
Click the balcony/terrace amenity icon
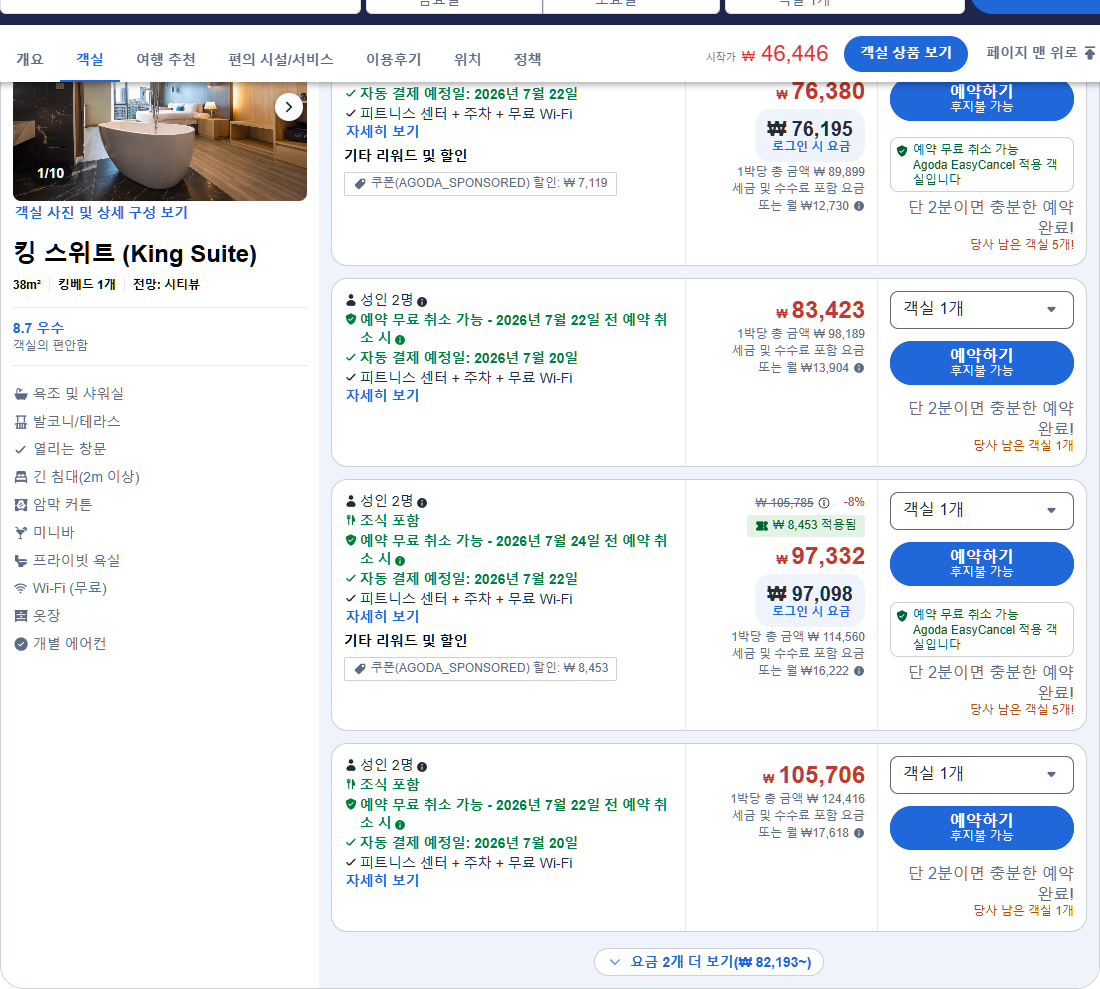pos(21,422)
